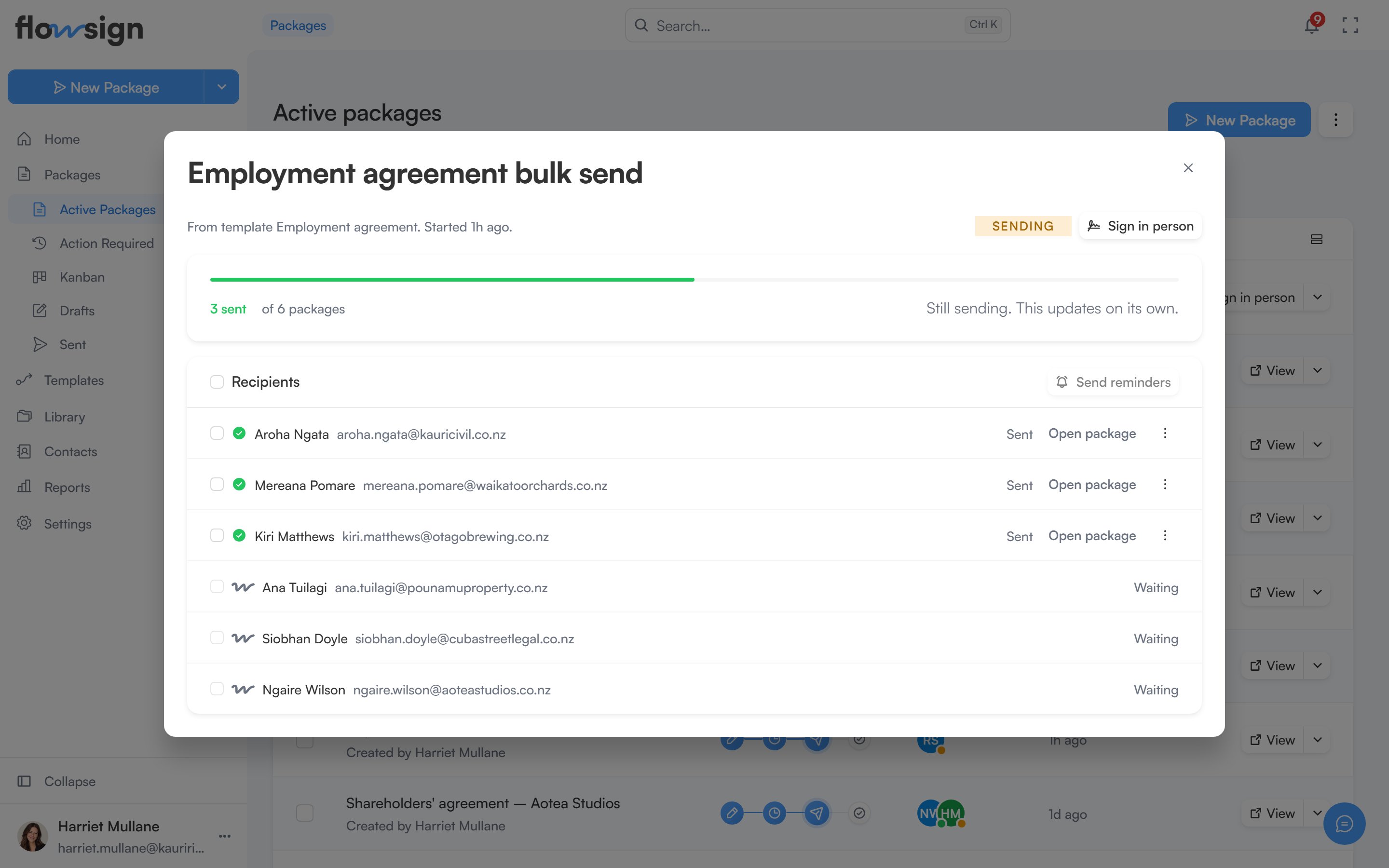The image size is (1389, 868).
Task: Collapse the sidebar
Action: point(69,781)
